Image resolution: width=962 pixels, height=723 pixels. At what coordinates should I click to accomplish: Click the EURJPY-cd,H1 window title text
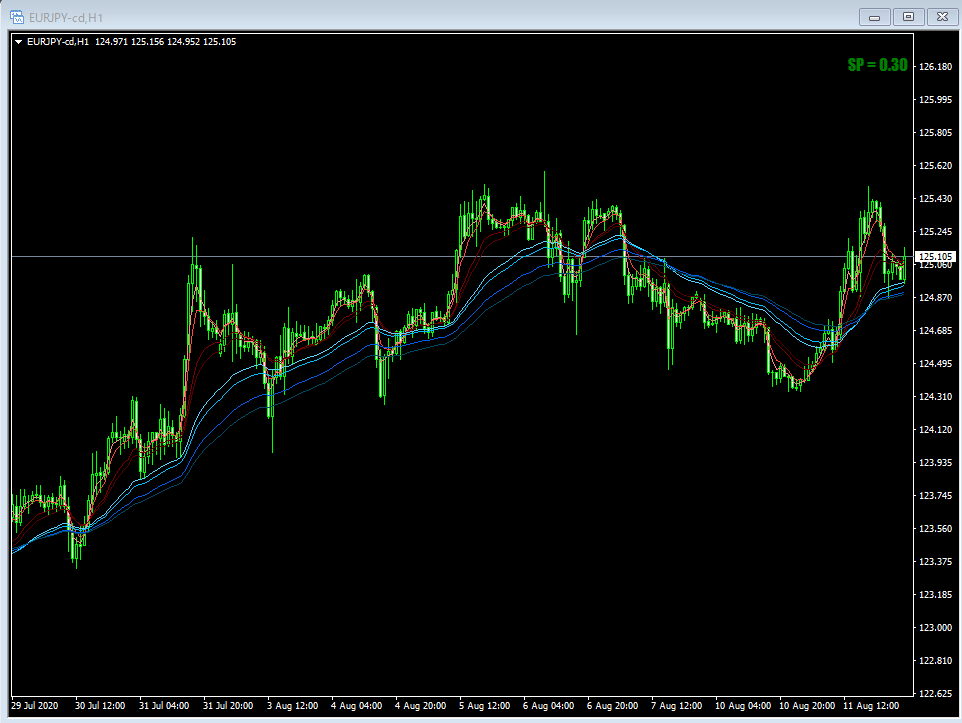[x=66, y=18]
